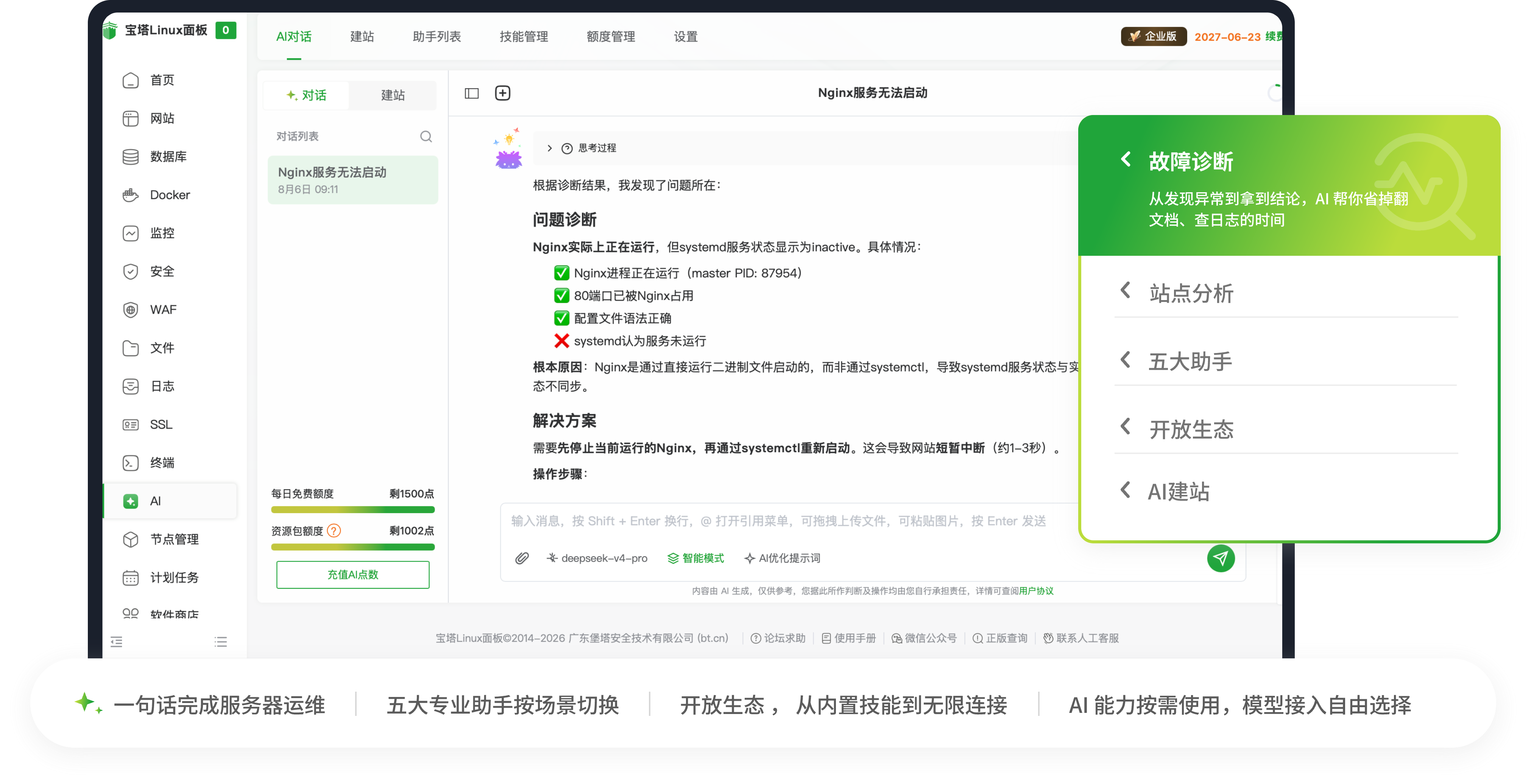Click the resource quota help question icon

334,530
